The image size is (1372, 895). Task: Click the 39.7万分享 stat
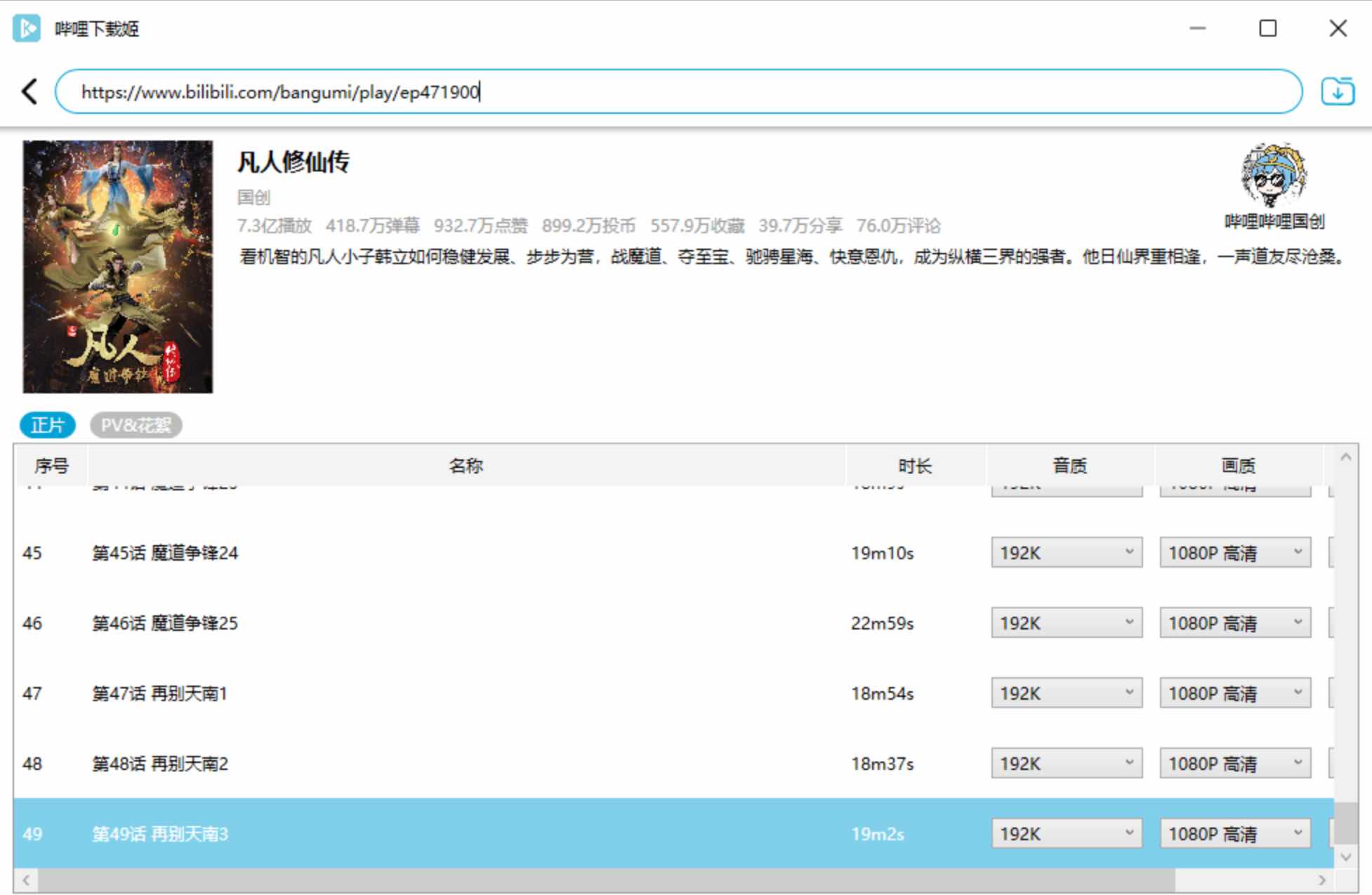coord(800,226)
